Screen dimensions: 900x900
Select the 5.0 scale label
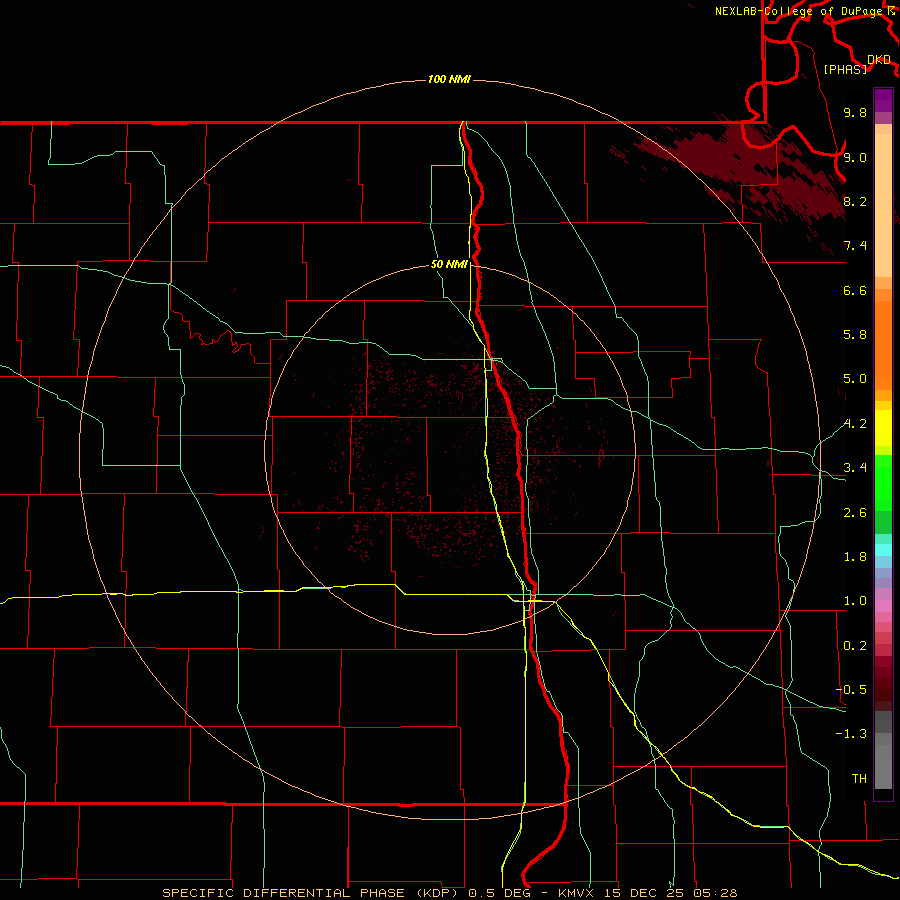(x=855, y=379)
